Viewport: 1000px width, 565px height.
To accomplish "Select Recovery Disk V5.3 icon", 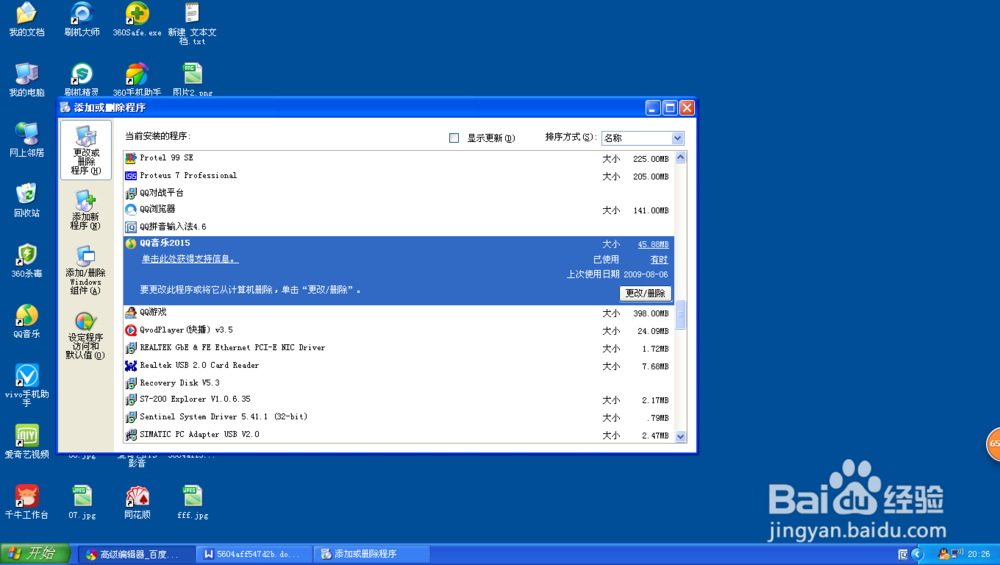I will (131, 383).
